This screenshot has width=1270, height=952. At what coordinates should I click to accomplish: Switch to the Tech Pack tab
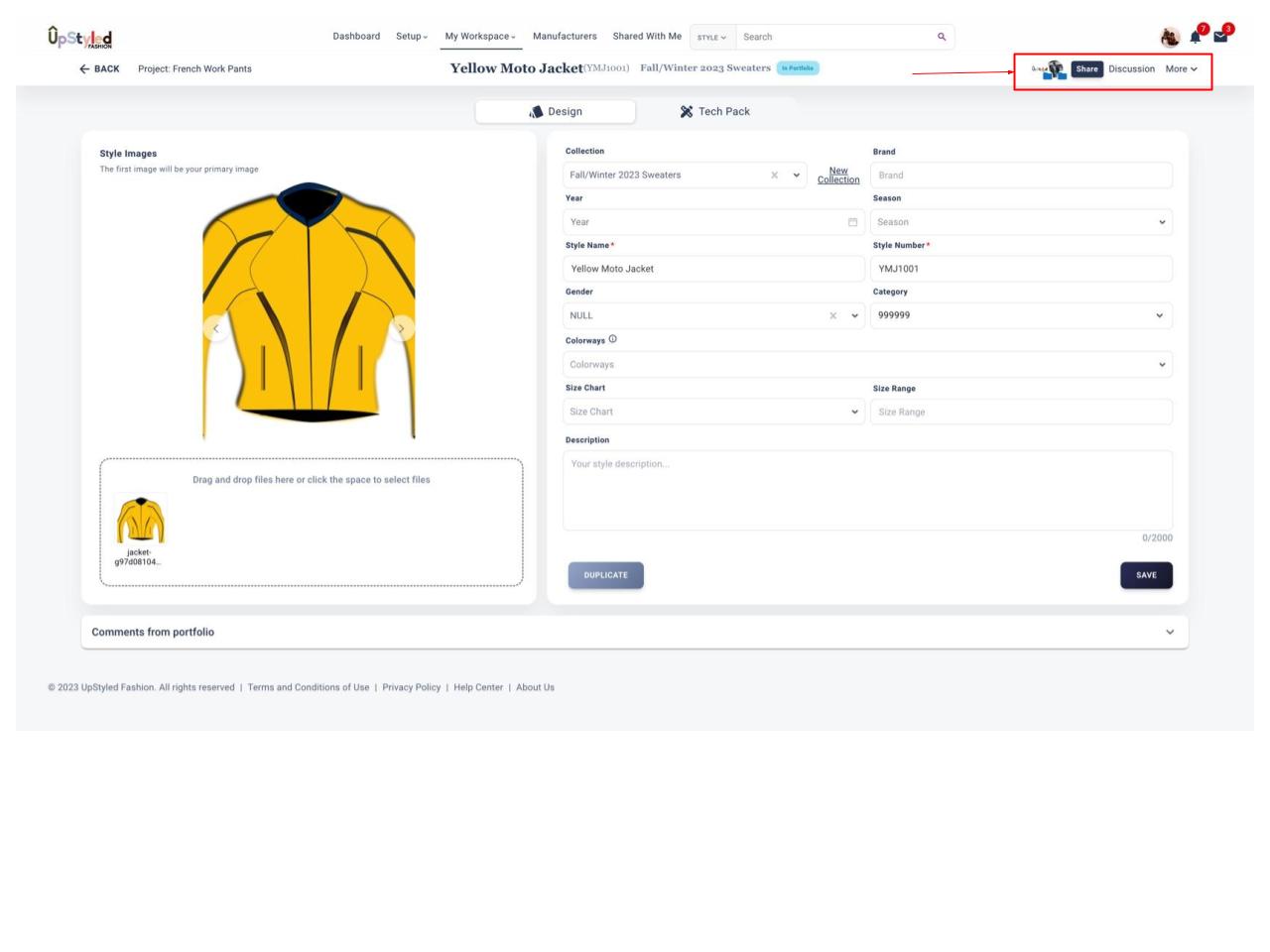(714, 111)
